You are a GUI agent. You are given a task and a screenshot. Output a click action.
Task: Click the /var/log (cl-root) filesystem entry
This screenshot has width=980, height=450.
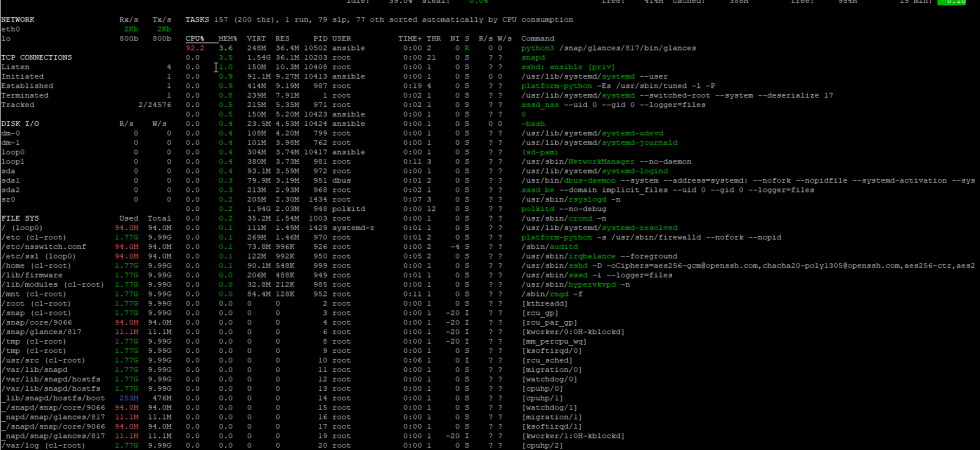coord(86,445)
